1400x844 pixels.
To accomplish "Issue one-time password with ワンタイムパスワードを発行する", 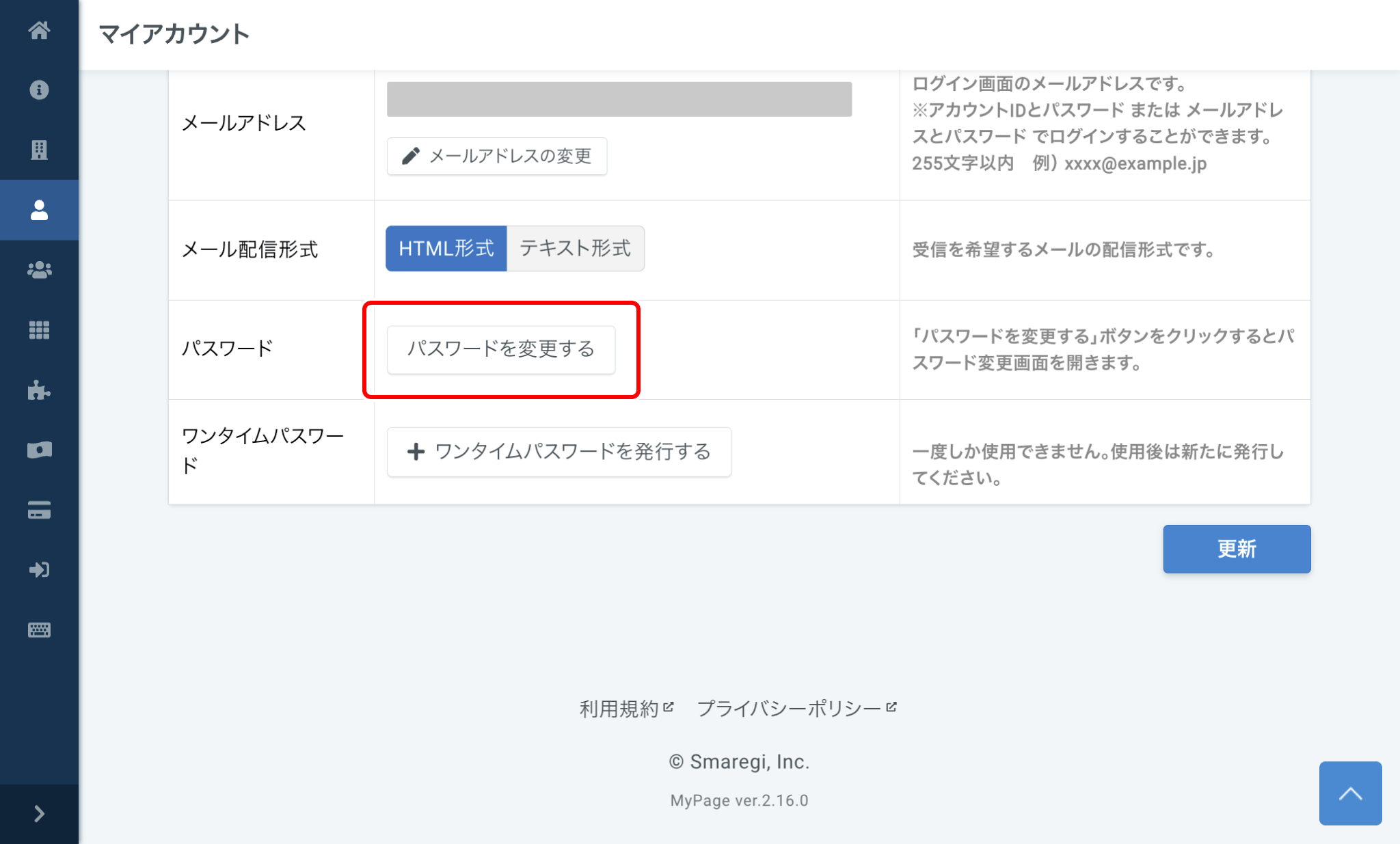I will pos(558,452).
